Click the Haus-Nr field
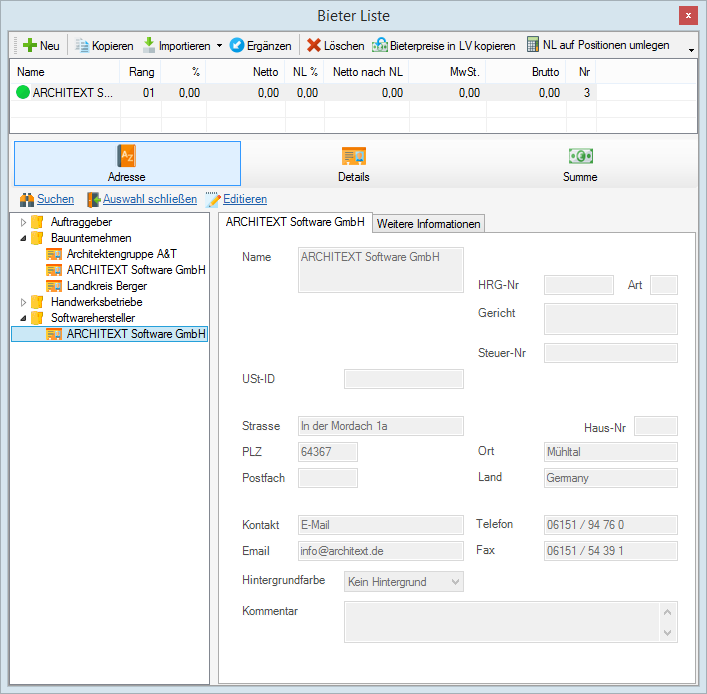This screenshot has width=707, height=694. (x=656, y=426)
